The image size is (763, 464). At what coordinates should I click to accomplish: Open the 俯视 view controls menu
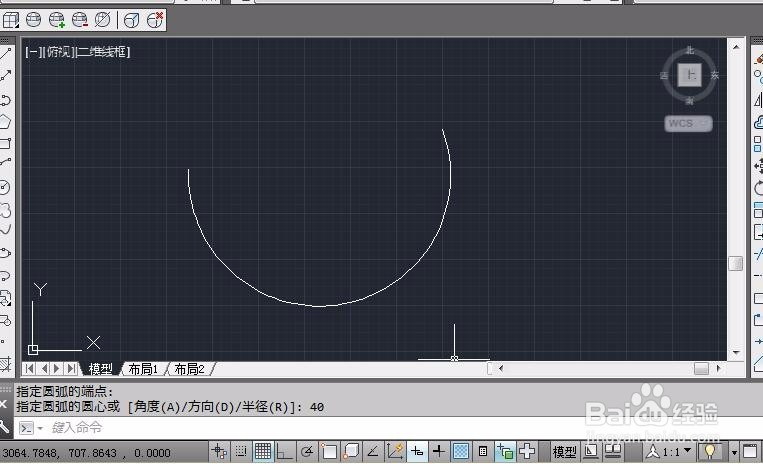(58, 52)
